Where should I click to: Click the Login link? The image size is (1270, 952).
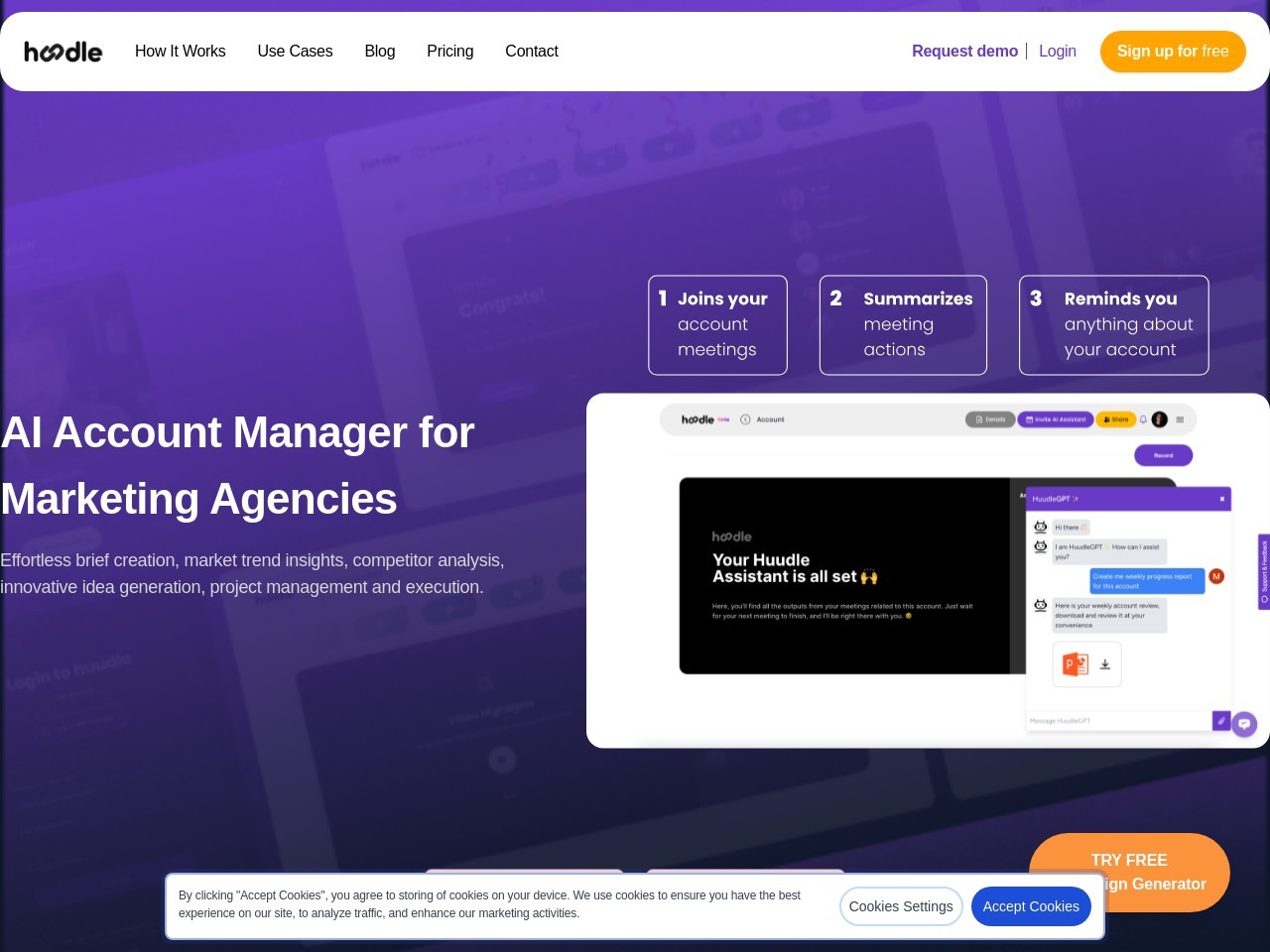pos(1057,52)
